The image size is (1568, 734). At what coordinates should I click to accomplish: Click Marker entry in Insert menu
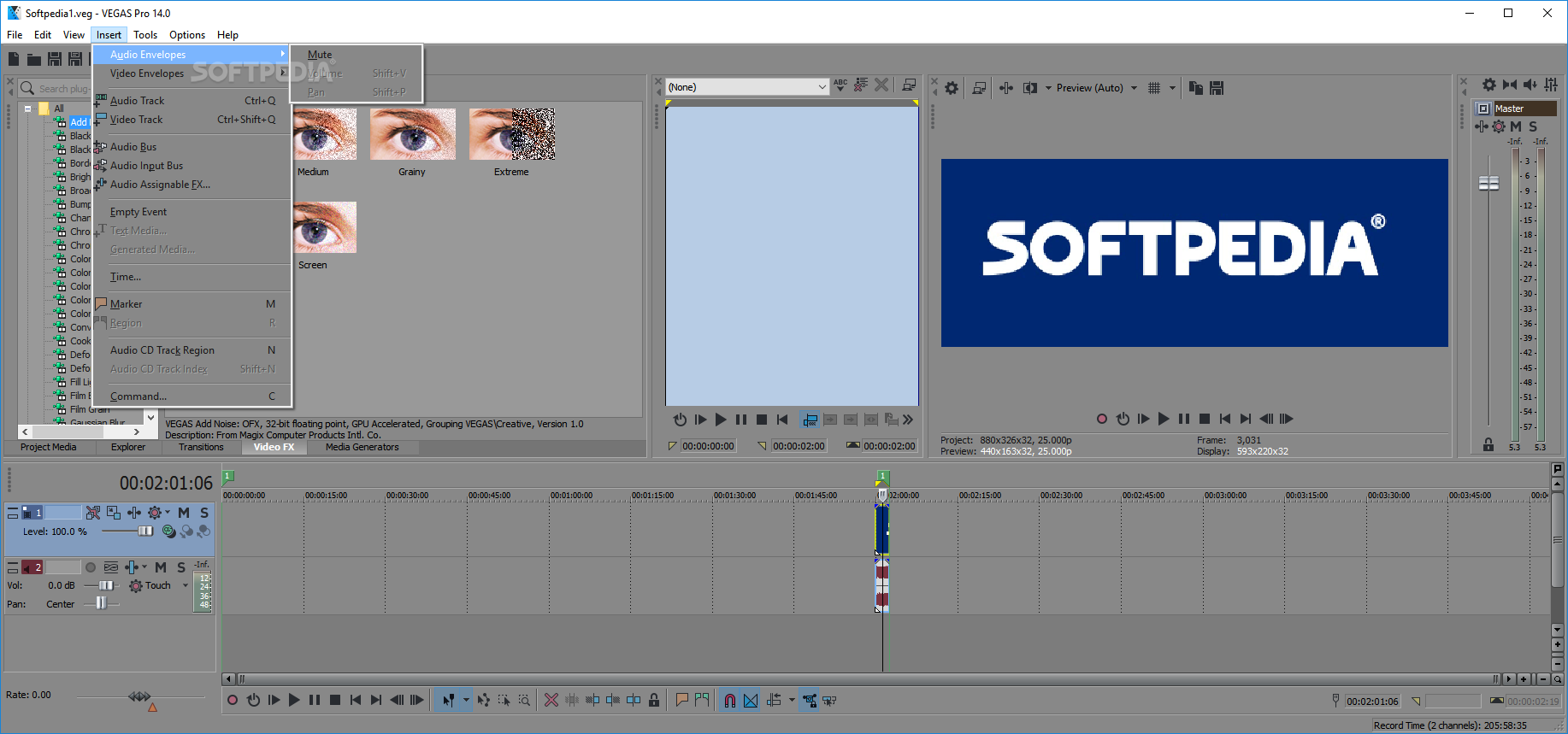192,304
